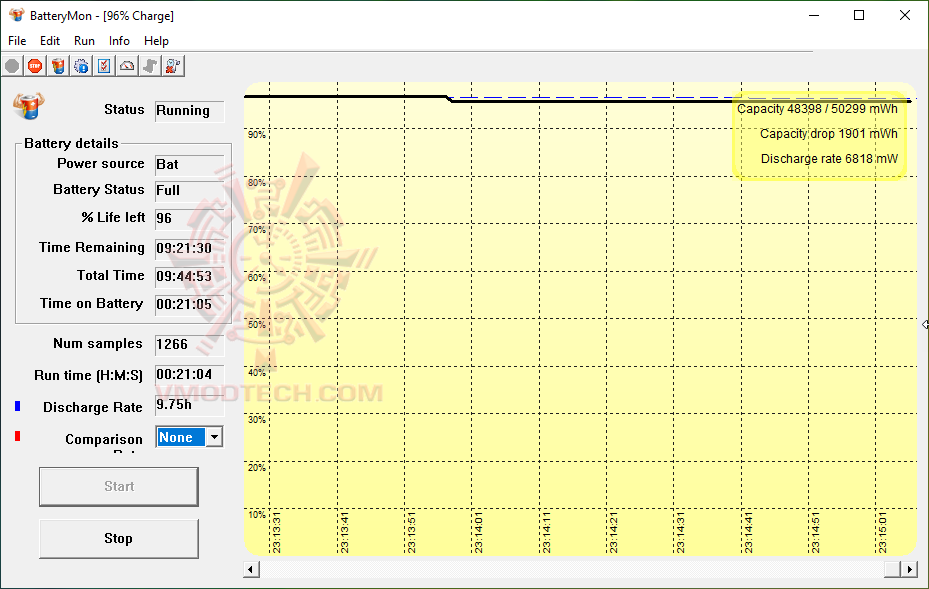Click the Power source field showing Bat
The width and height of the screenshot is (929, 589).
click(190, 165)
